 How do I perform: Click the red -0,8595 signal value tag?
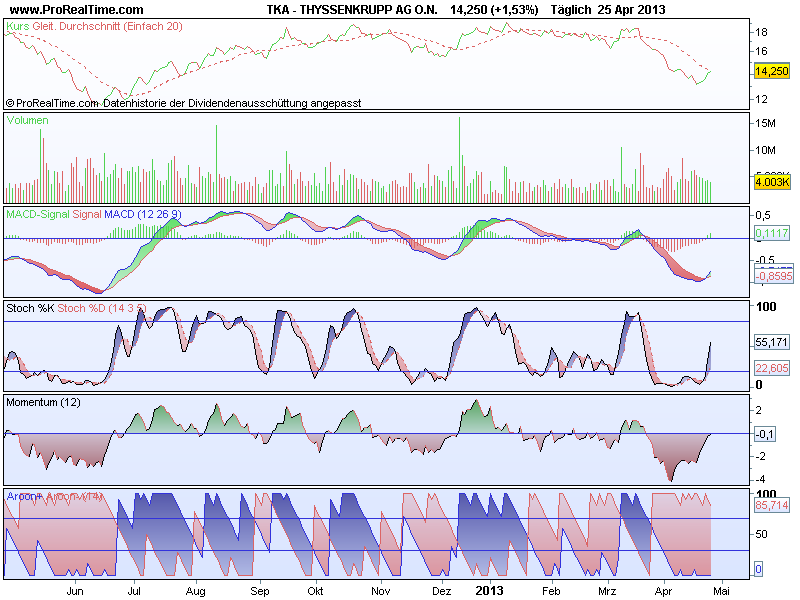click(774, 276)
